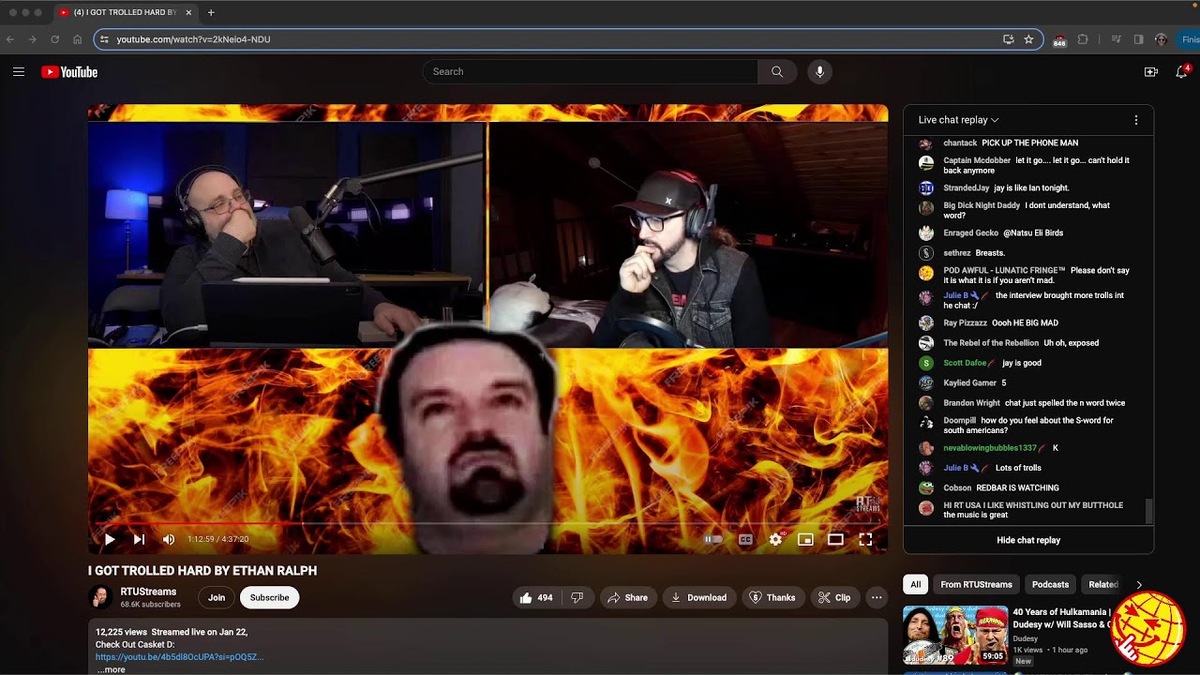Click the Join membership button

216,597
